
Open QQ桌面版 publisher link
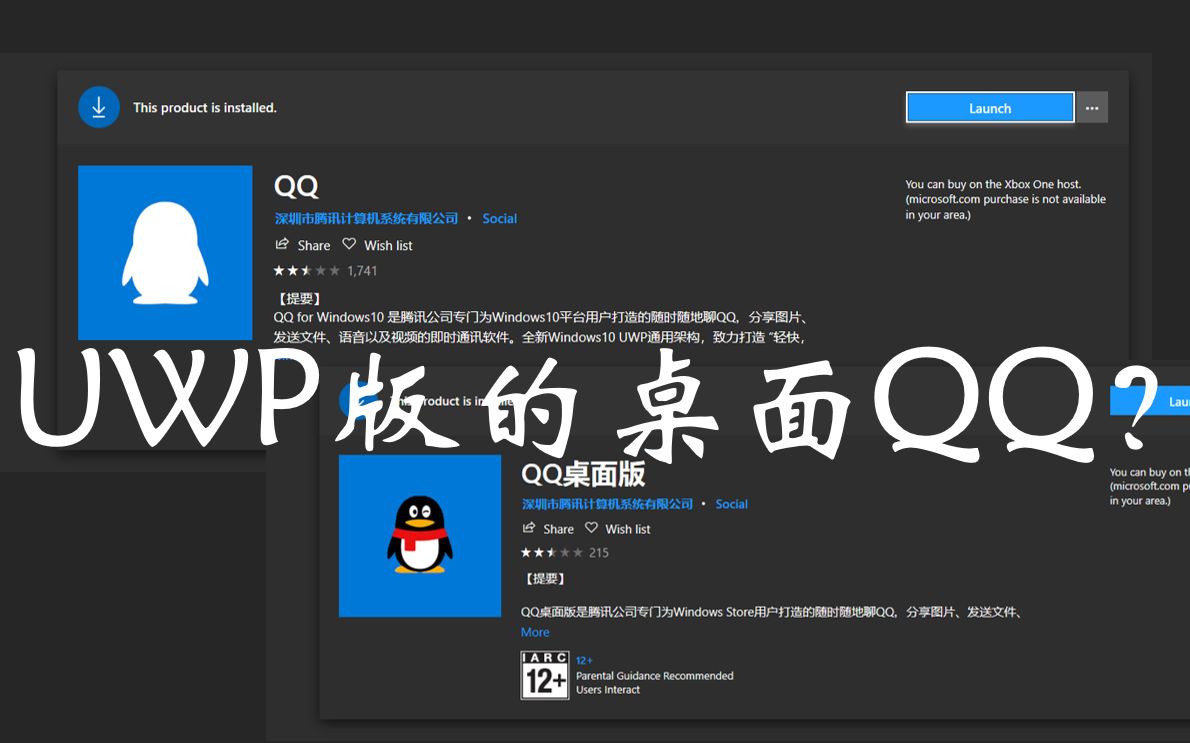607,504
